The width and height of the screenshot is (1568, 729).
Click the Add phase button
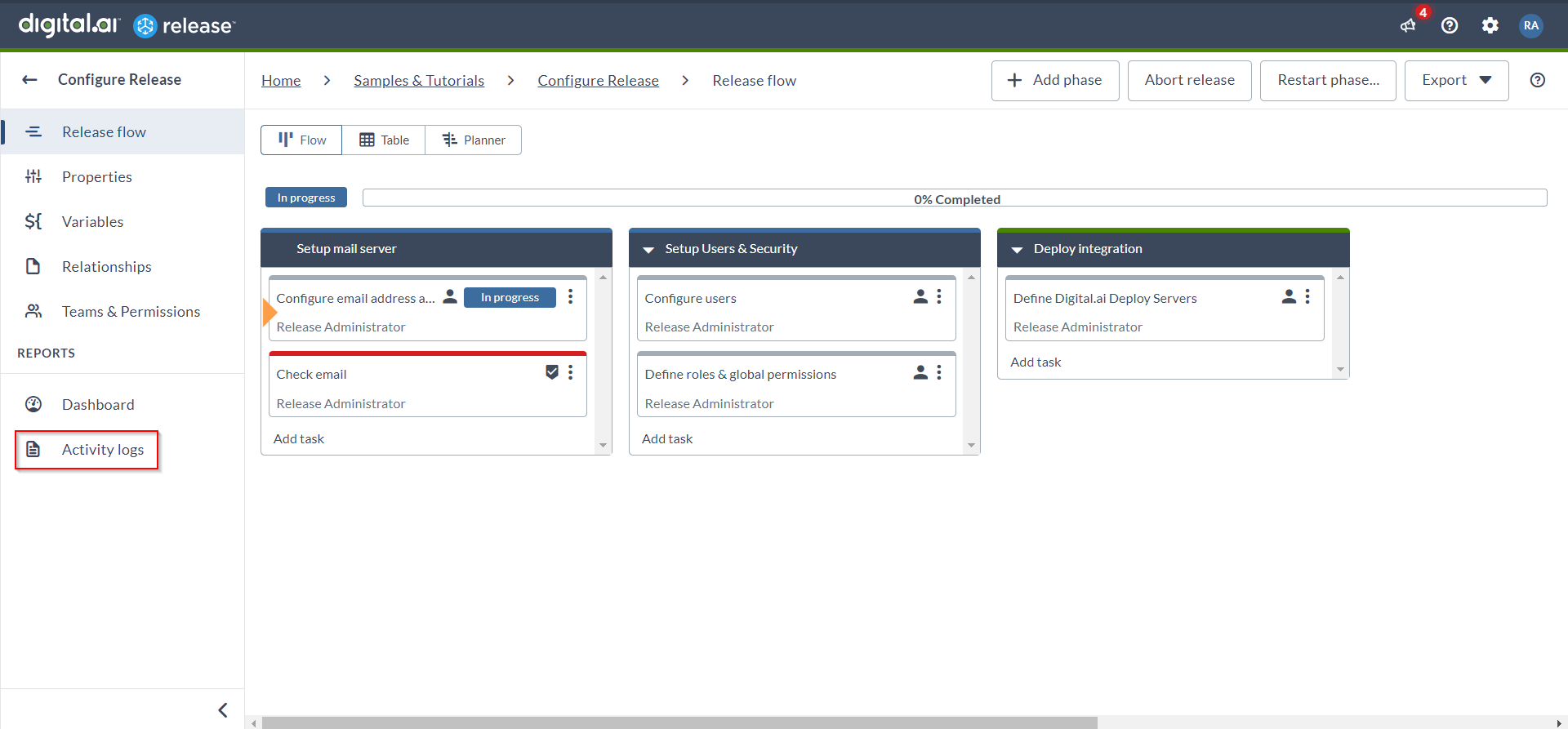(x=1055, y=80)
